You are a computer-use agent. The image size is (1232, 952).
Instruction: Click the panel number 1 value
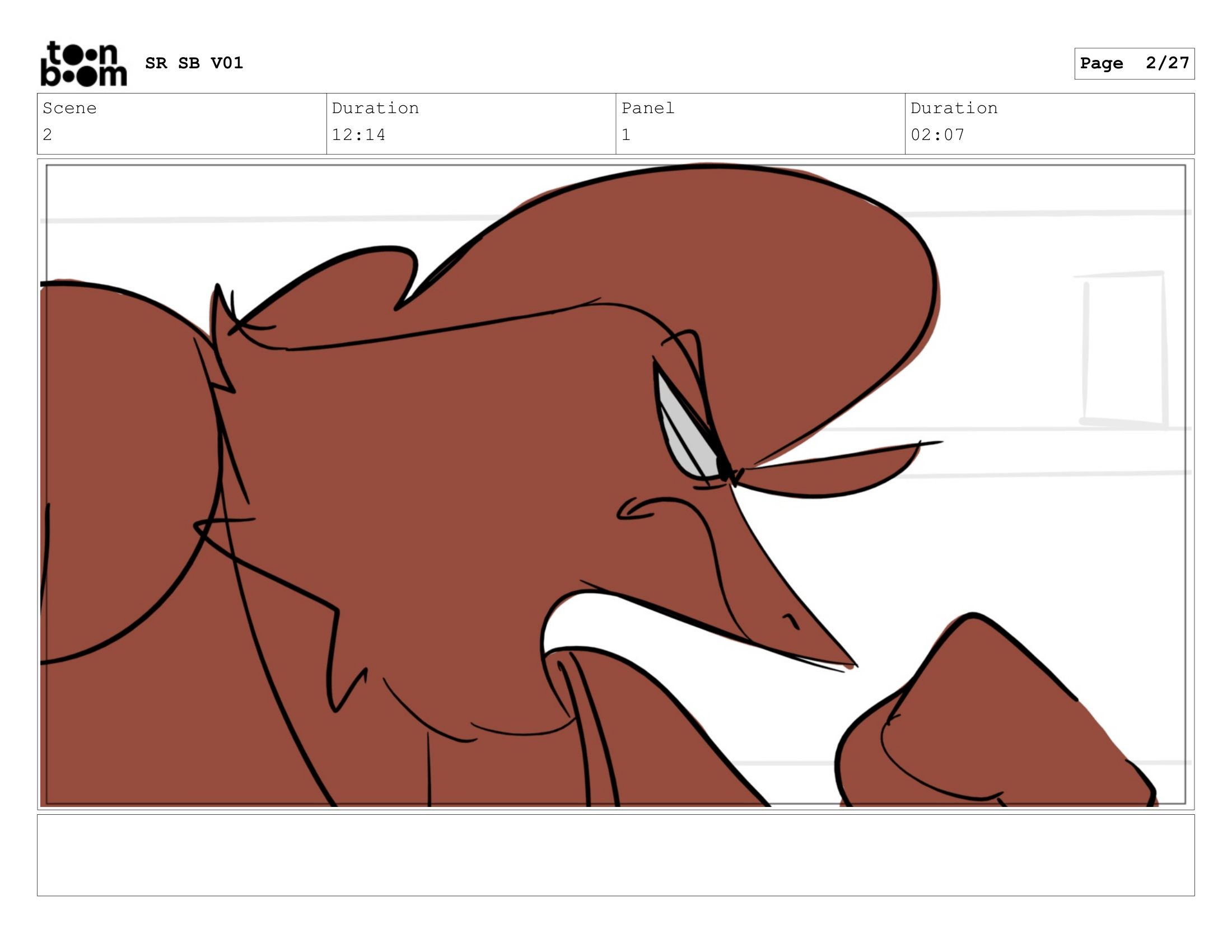pyautogui.click(x=626, y=135)
